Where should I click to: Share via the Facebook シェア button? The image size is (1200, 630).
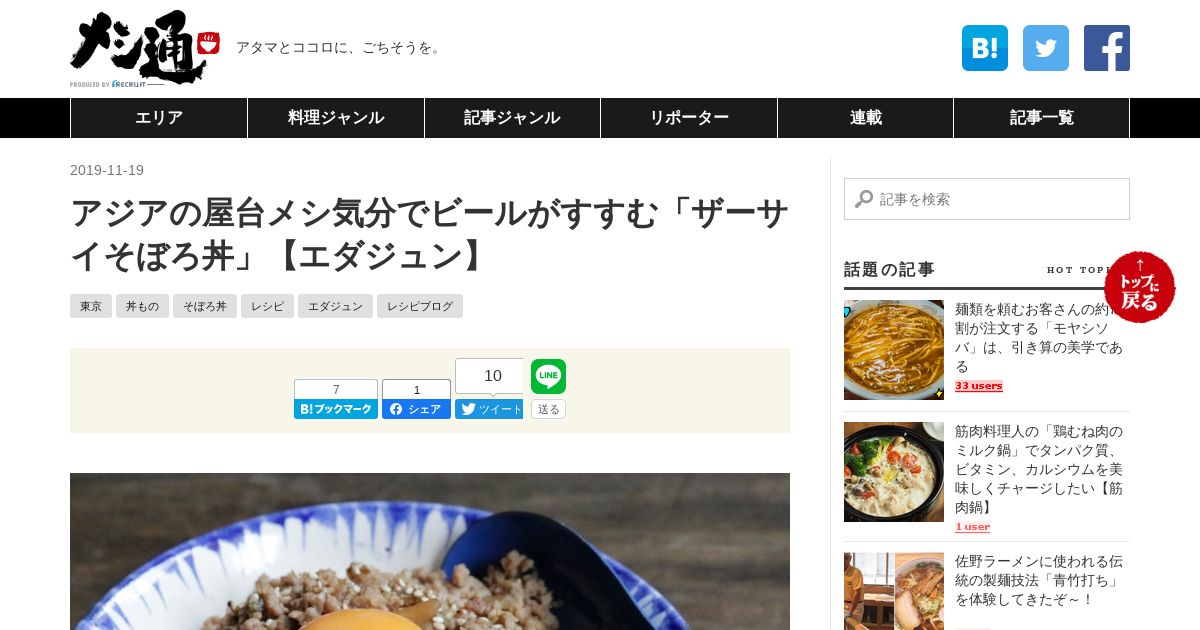click(x=416, y=409)
